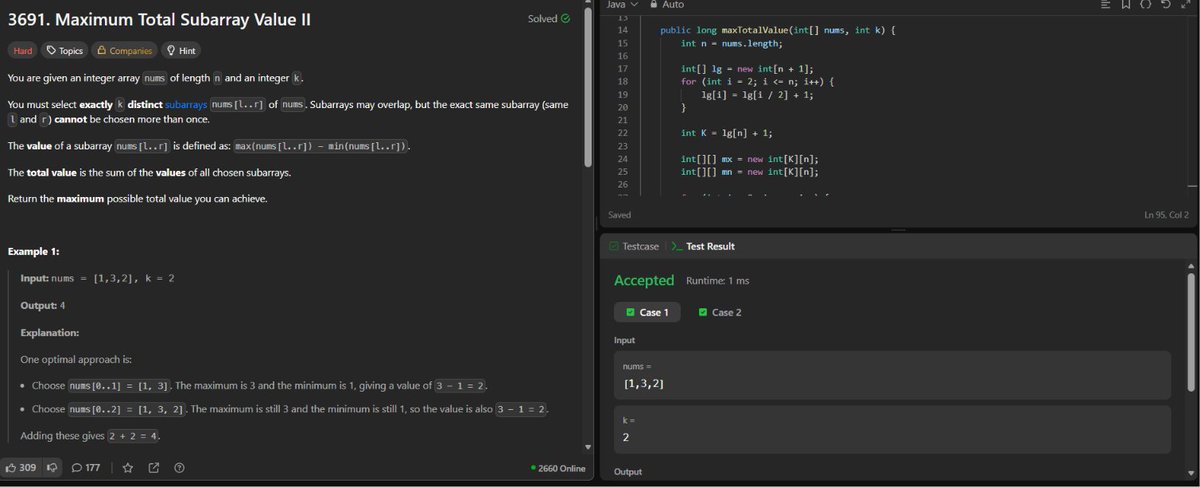
Task: Select the Test Result tab
Action: (x=703, y=246)
